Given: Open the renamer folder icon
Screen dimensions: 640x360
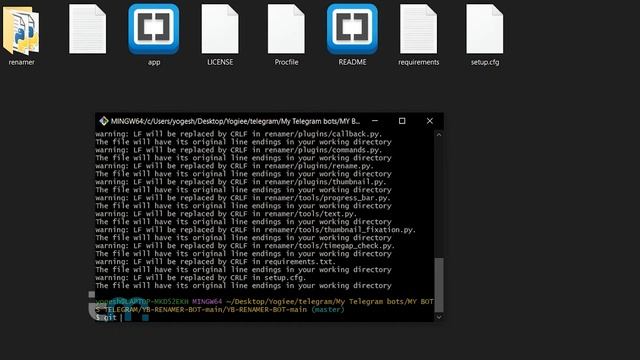Looking at the screenshot, I should 21,31.
